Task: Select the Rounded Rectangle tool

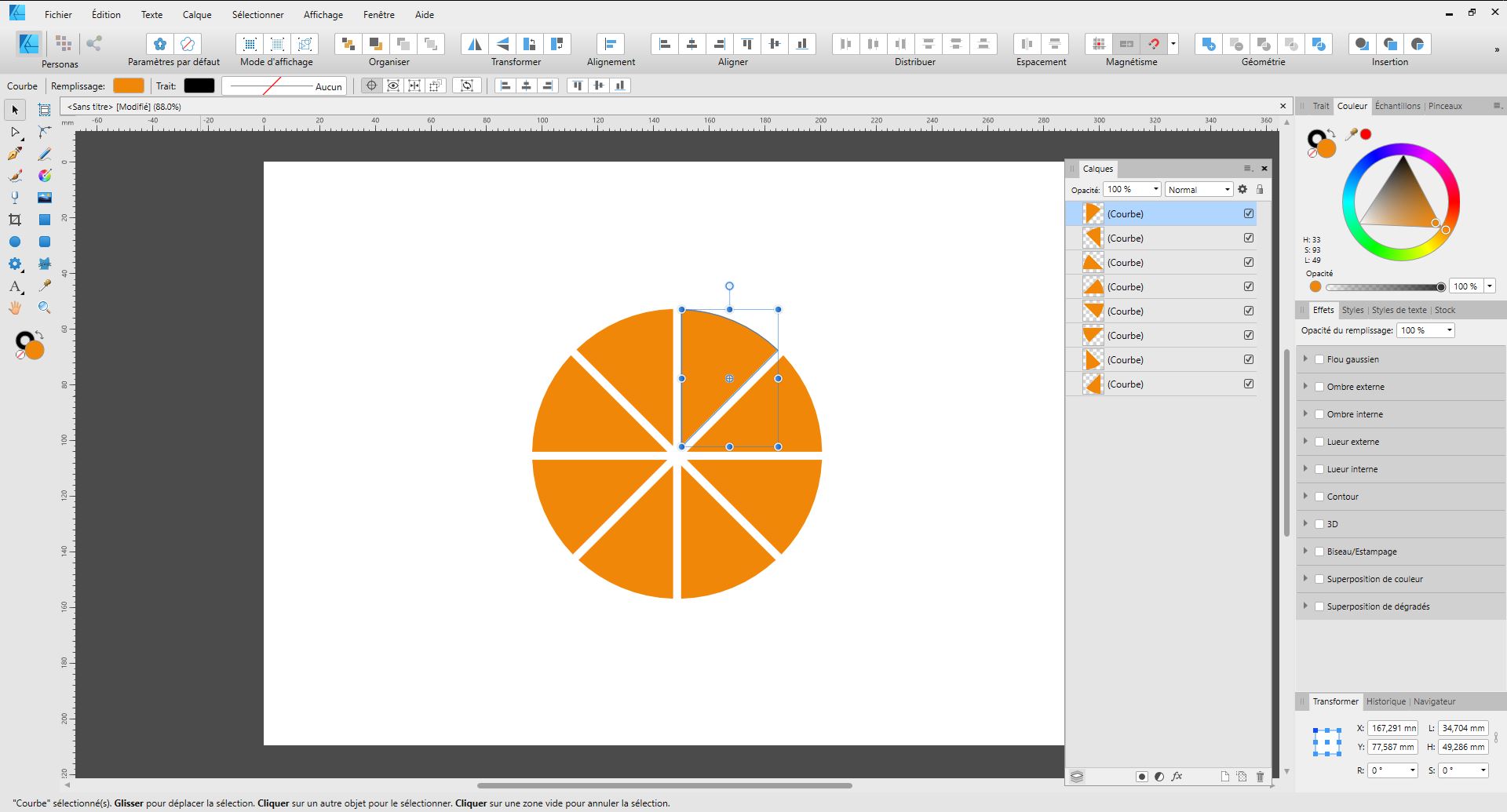Action: [x=45, y=242]
